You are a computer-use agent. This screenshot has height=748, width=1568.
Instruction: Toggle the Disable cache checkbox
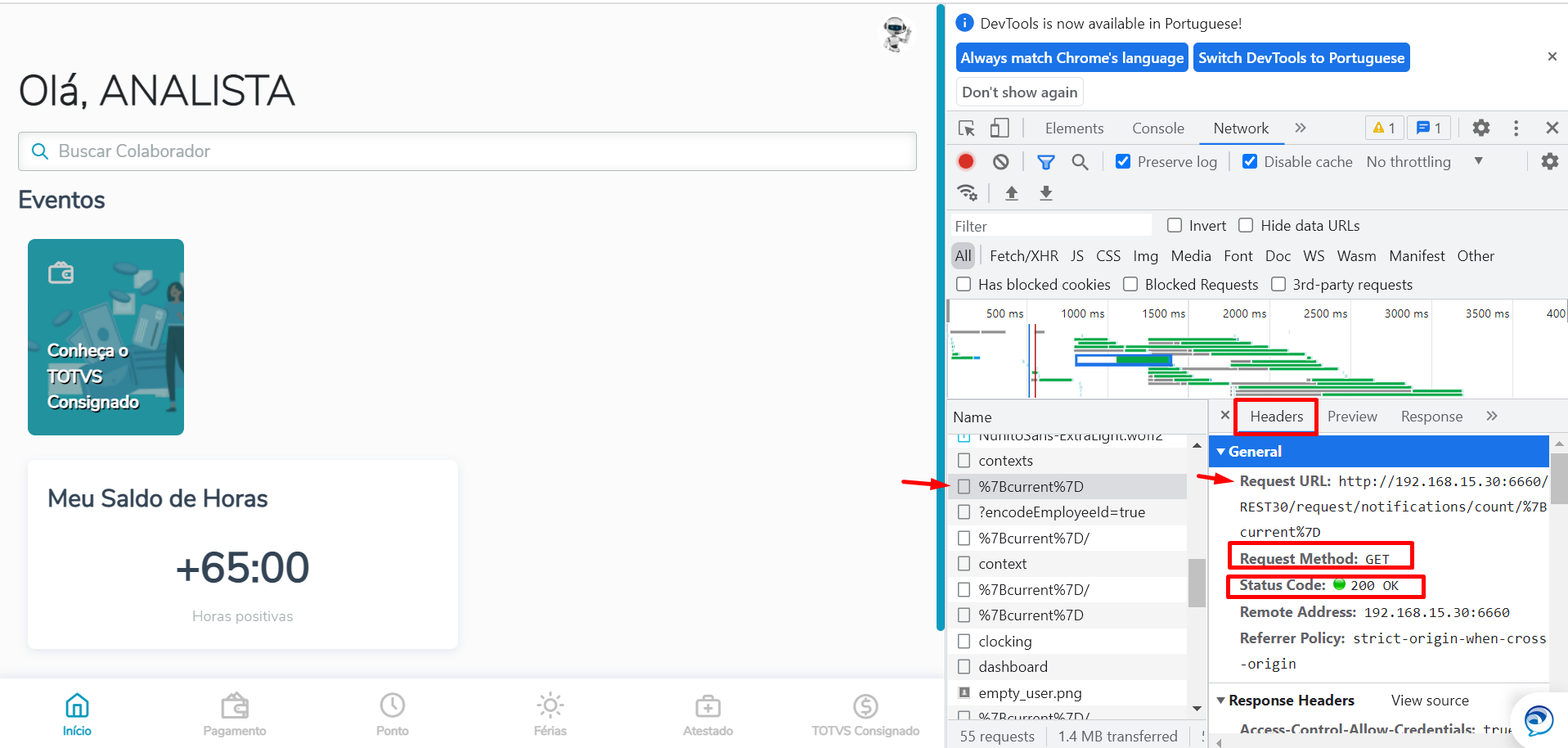[x=1250, y=161]
